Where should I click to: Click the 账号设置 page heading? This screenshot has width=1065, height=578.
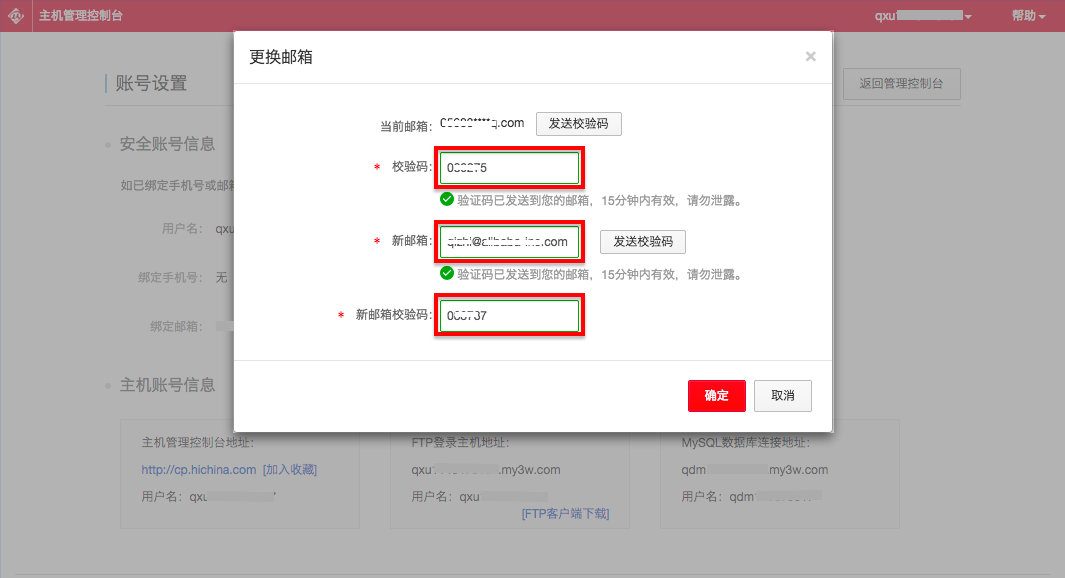point(151,83)
